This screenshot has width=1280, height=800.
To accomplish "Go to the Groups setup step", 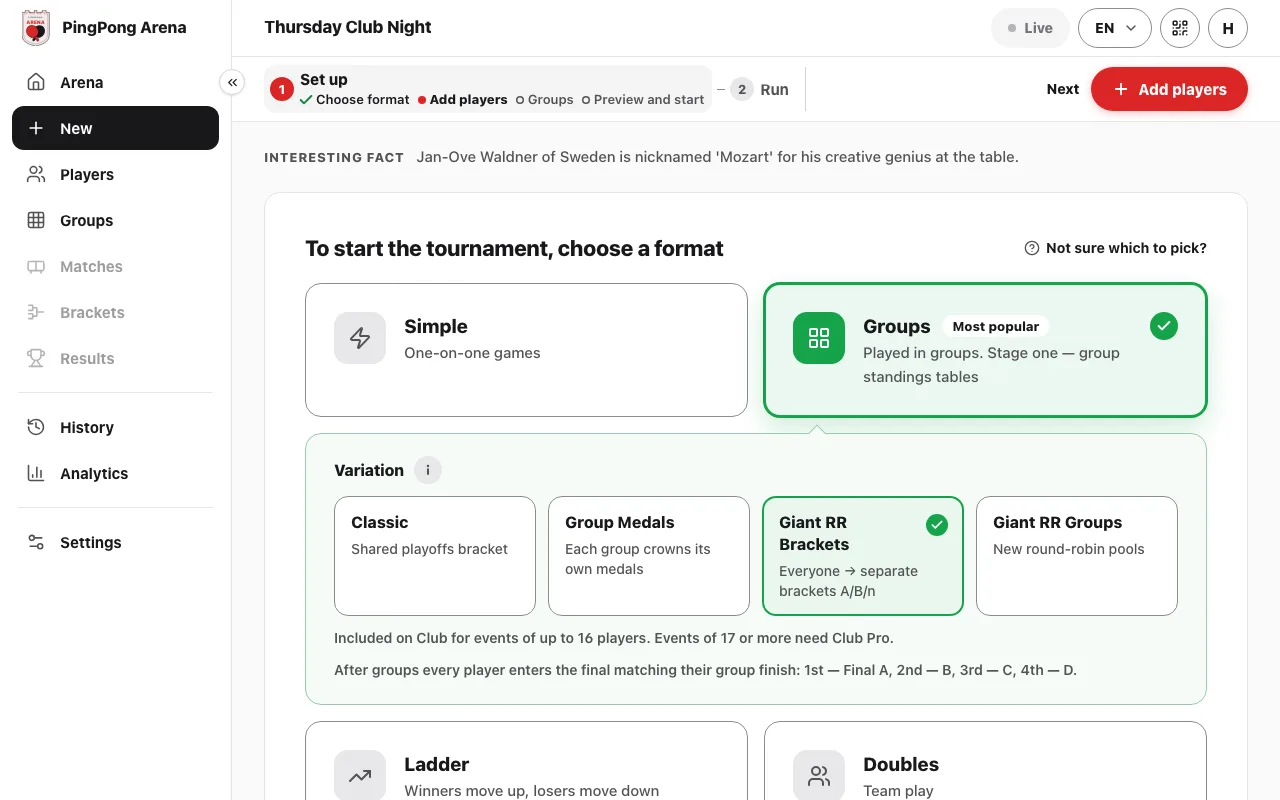I will tap(545, 100).
